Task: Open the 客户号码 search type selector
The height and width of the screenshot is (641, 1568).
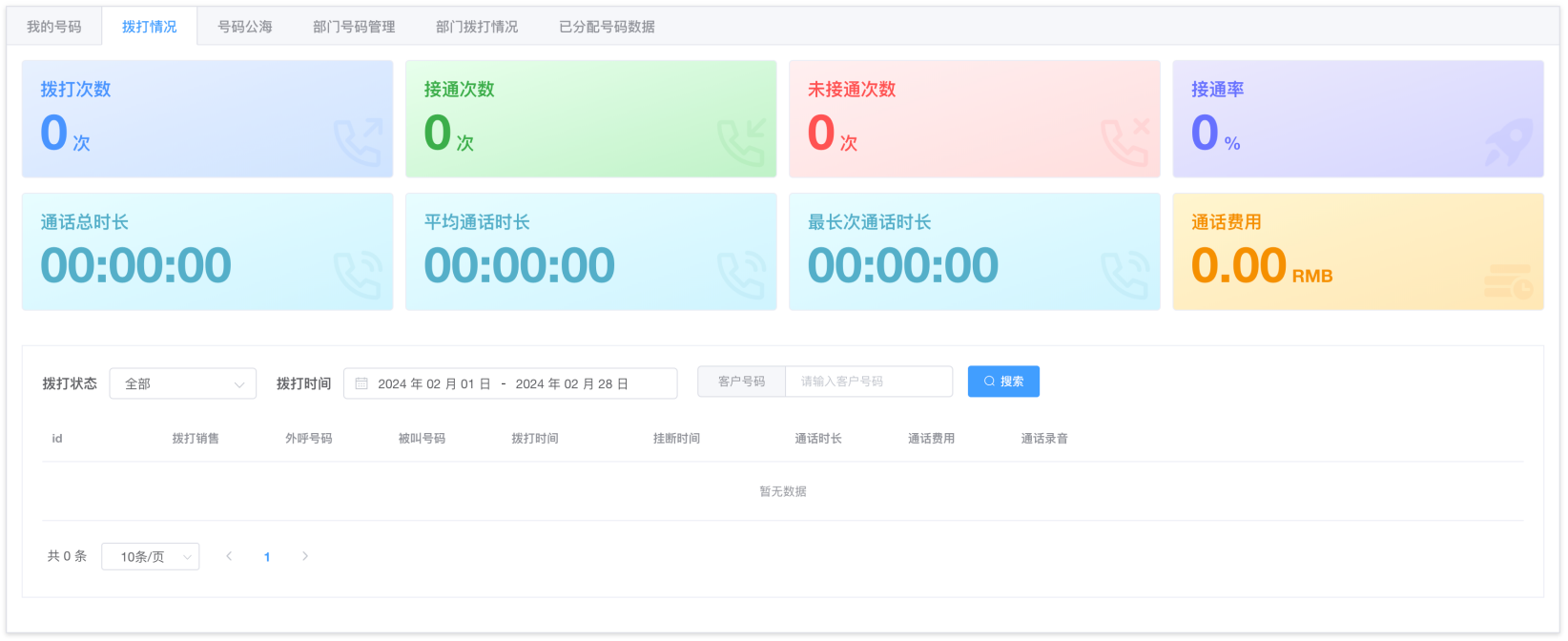Action: (x=741, y=382)
